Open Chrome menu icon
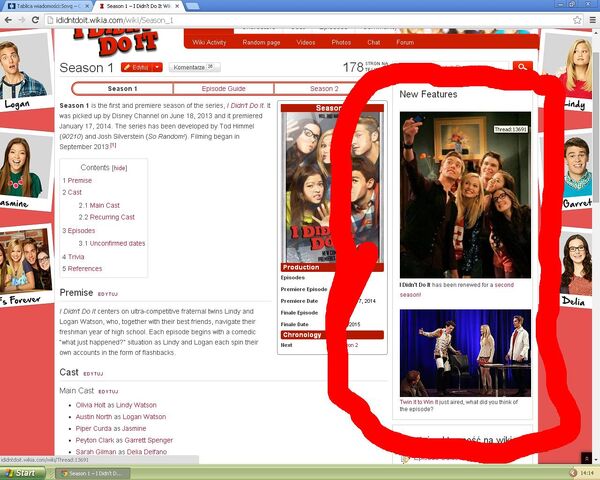Screen dimensions: 600x480 593,20
